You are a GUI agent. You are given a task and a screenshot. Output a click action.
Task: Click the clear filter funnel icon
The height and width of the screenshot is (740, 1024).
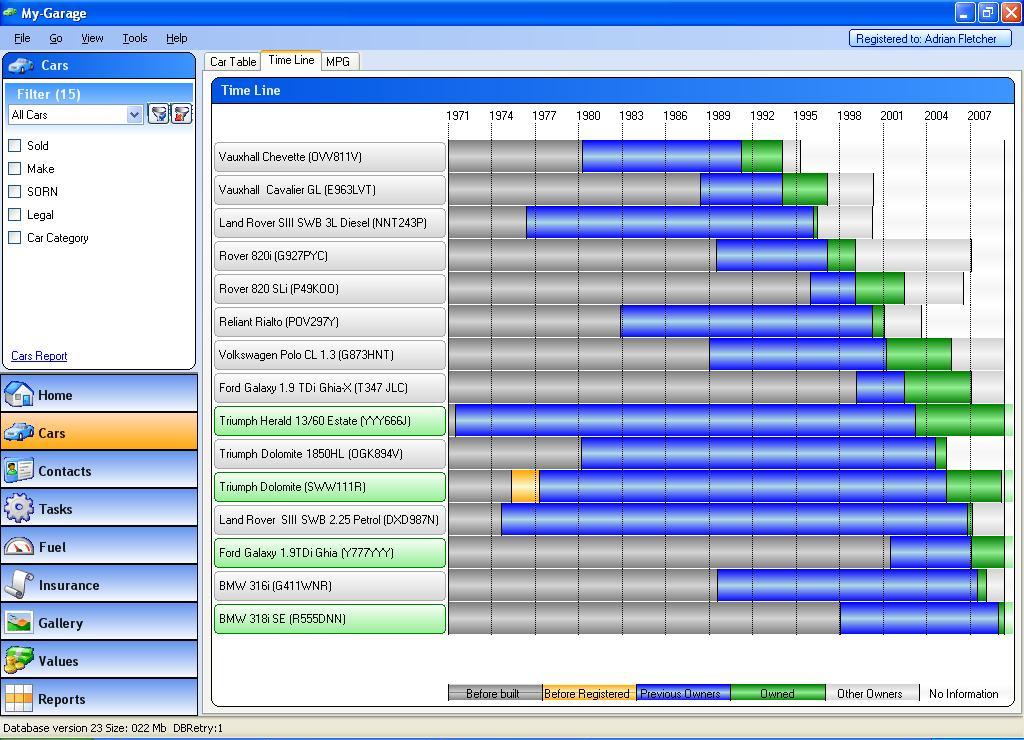pyautogui.click(x=182, y=114)
